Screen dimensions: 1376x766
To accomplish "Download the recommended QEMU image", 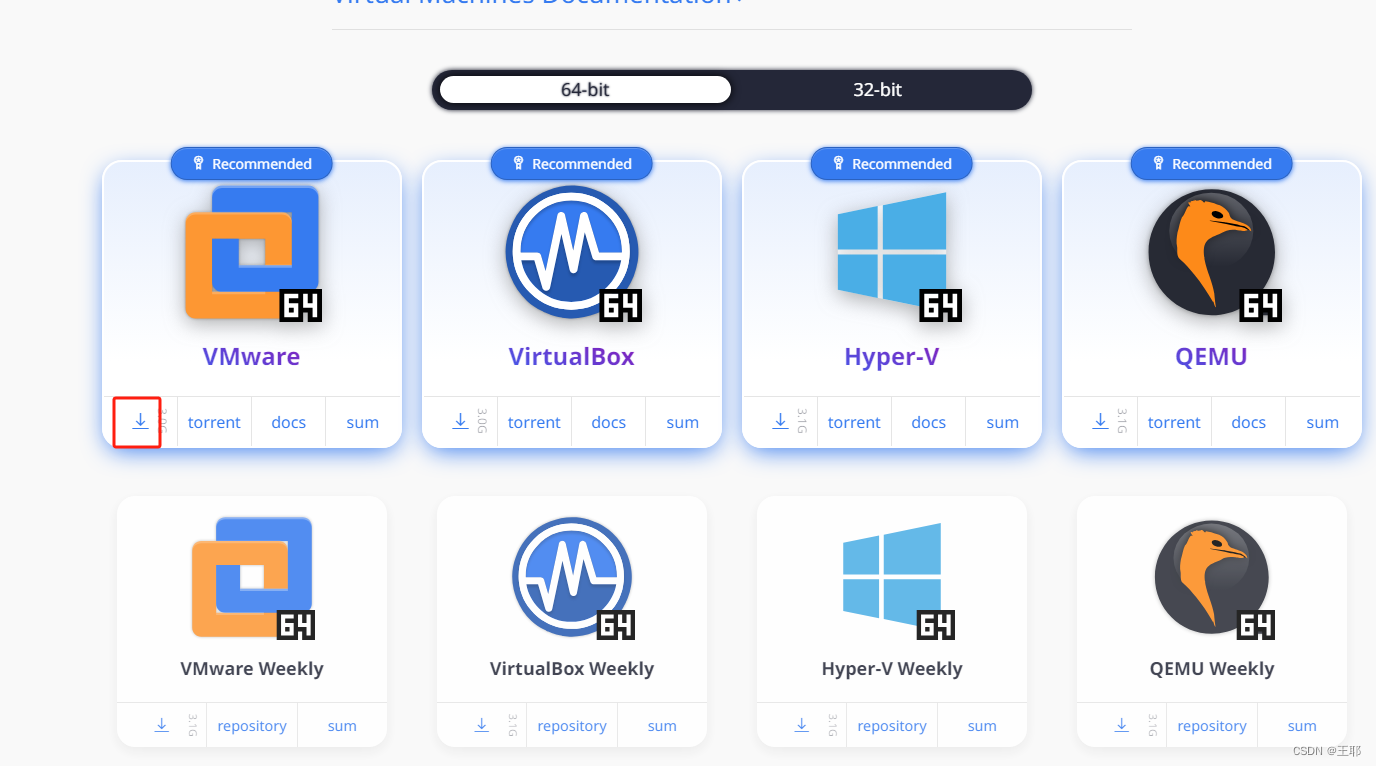I will (x=1101, y=421).
